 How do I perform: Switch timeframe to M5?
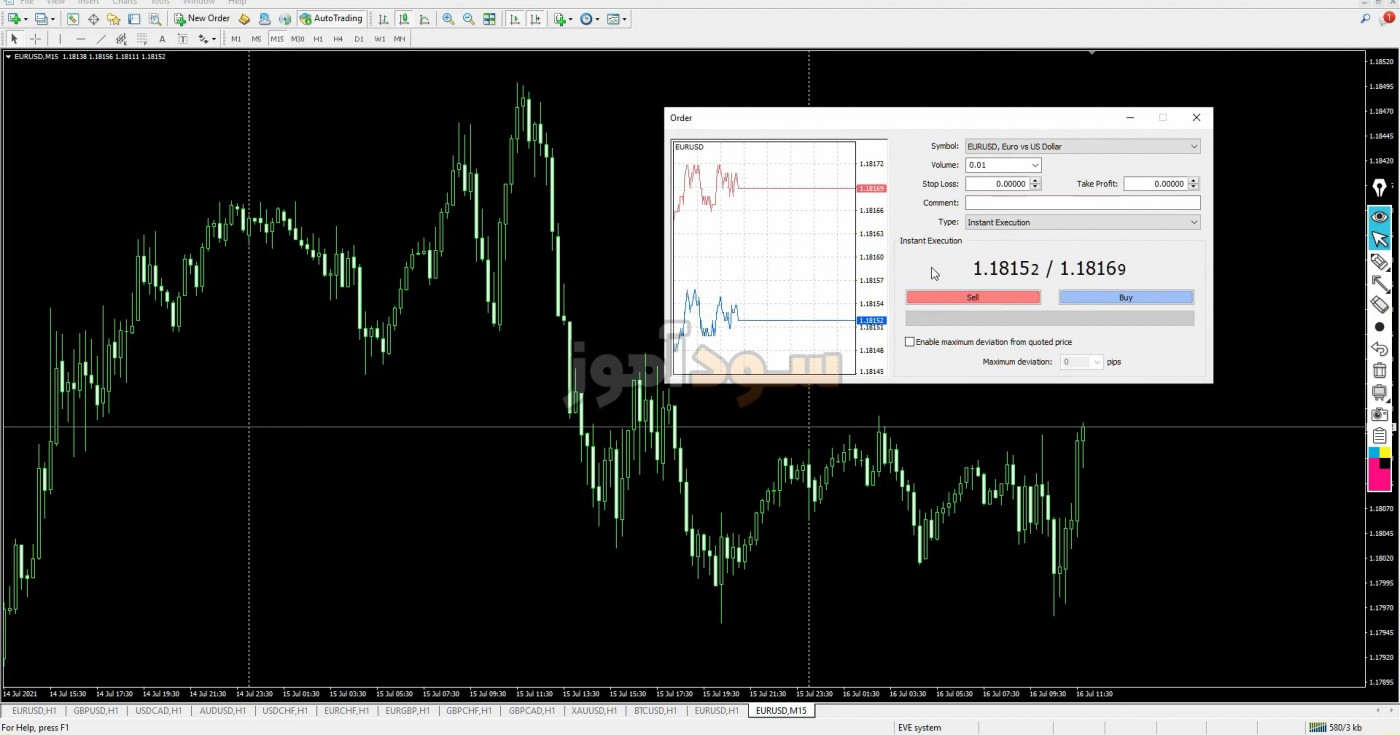point(257,39)
